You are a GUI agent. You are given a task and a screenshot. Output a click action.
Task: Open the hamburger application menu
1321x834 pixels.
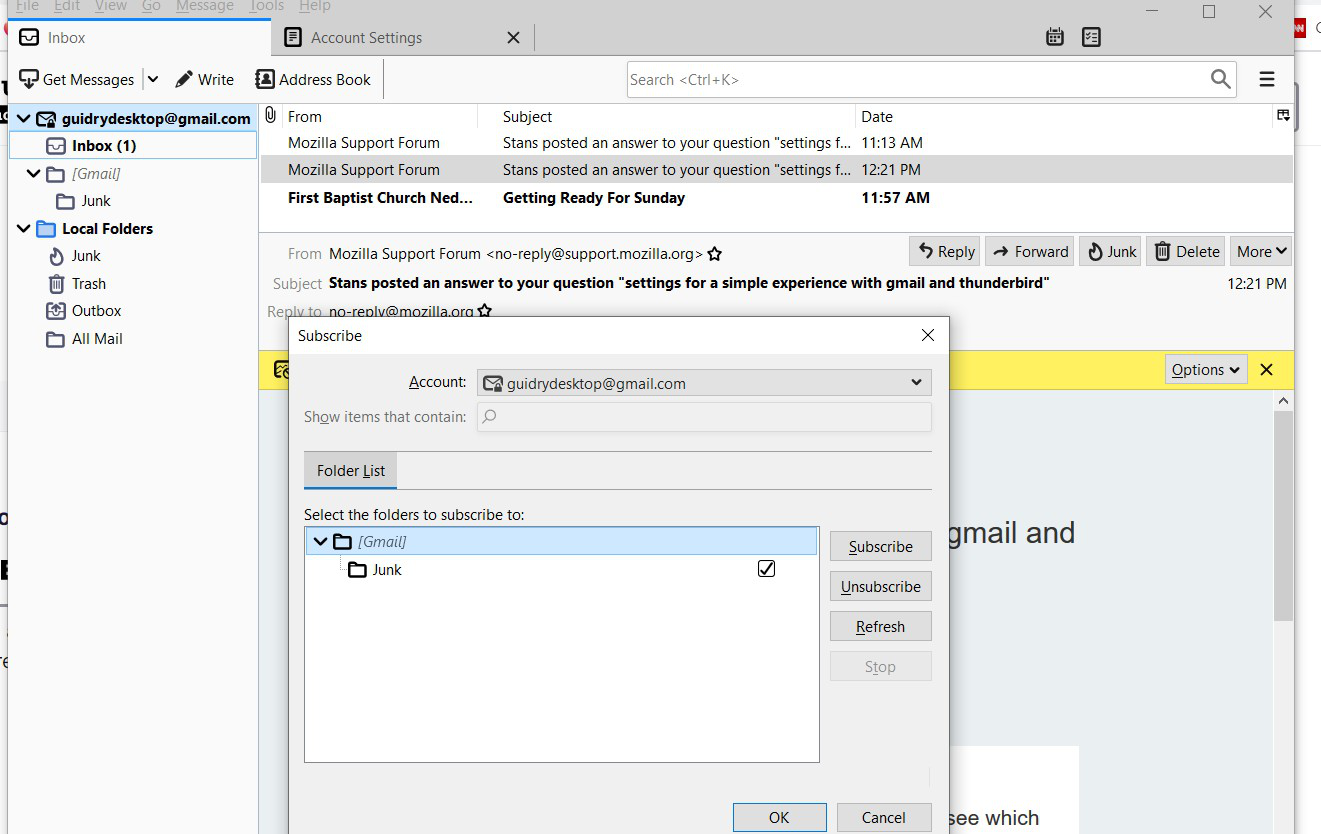point(1267,79)
